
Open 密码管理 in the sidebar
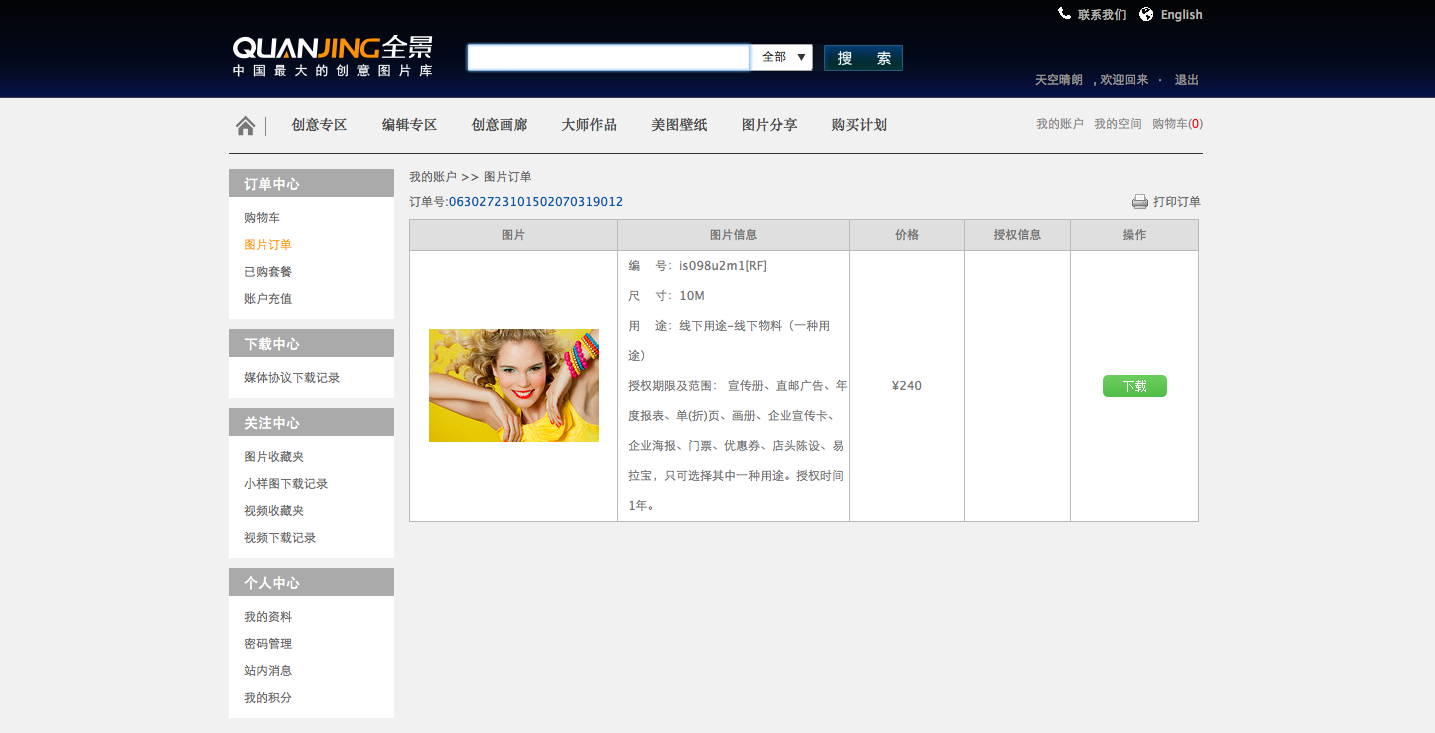tap(268, 644)
